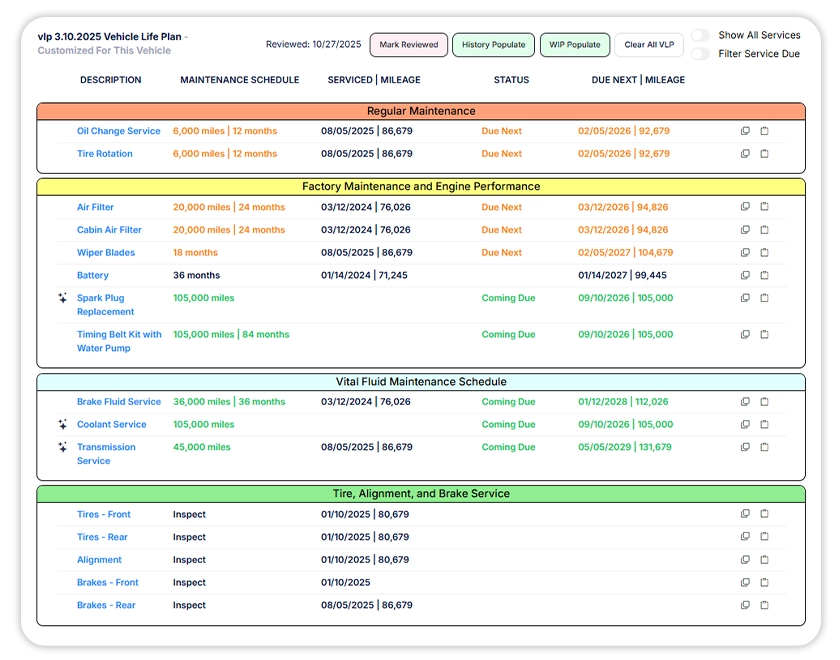This screenshot has height=660, width=840.
Task: Turn on the Filter Service Due toggle
Action: tap(700, 54)
